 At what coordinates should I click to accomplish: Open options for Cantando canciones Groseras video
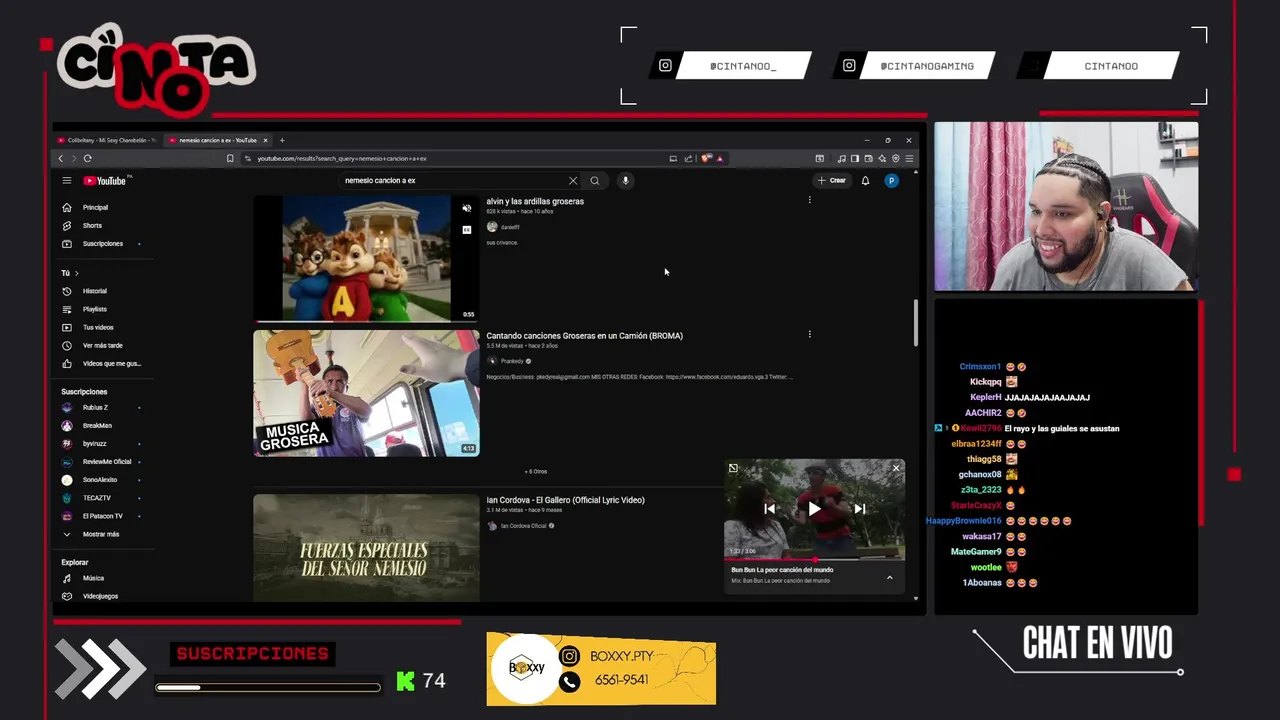click(810, 334)
